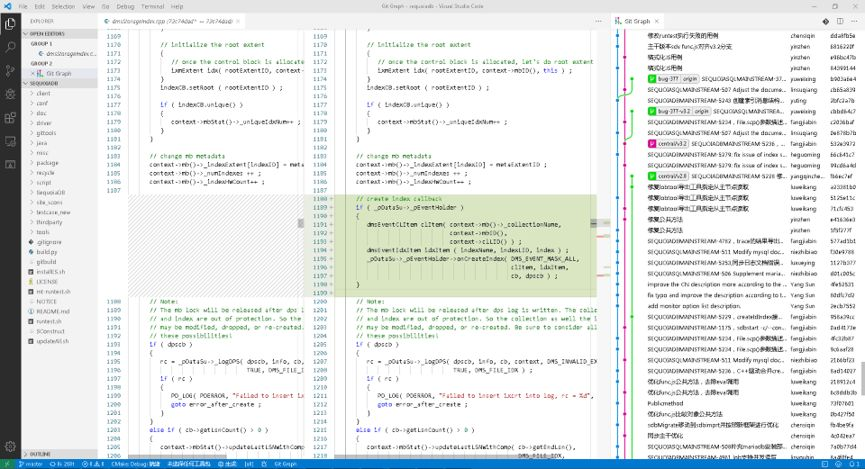
Task: Open the Source Control view icon
Action: [x=10, y=71]
